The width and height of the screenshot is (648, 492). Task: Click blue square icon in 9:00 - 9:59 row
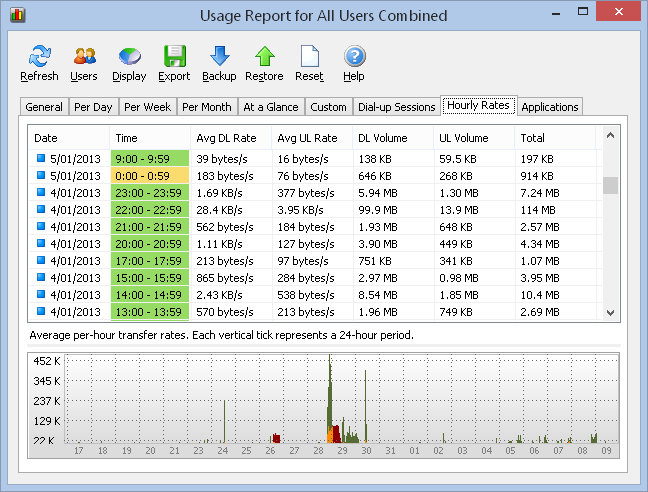tap(40, 158)
